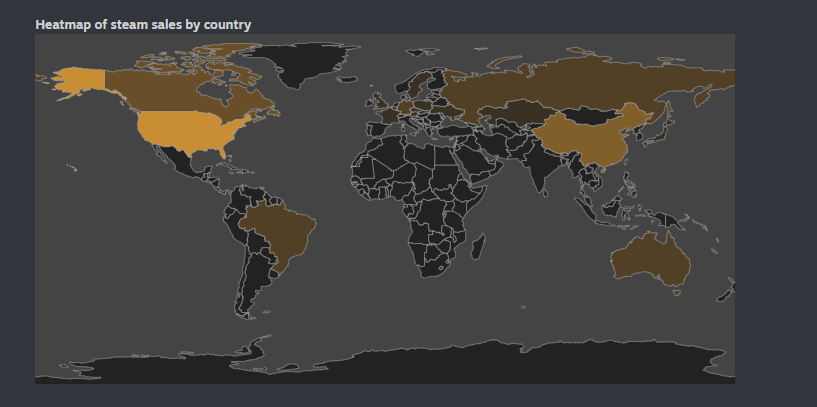Viewport: 817px width, 407px height.
Task: Select Madagascar island on the map
Action: tap(478, 247)
